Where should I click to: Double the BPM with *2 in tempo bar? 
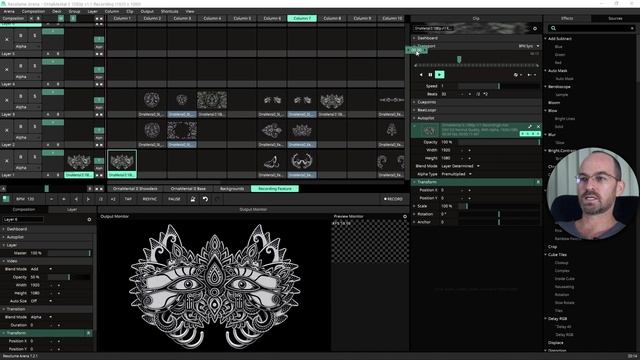click(x=113, y=199)
